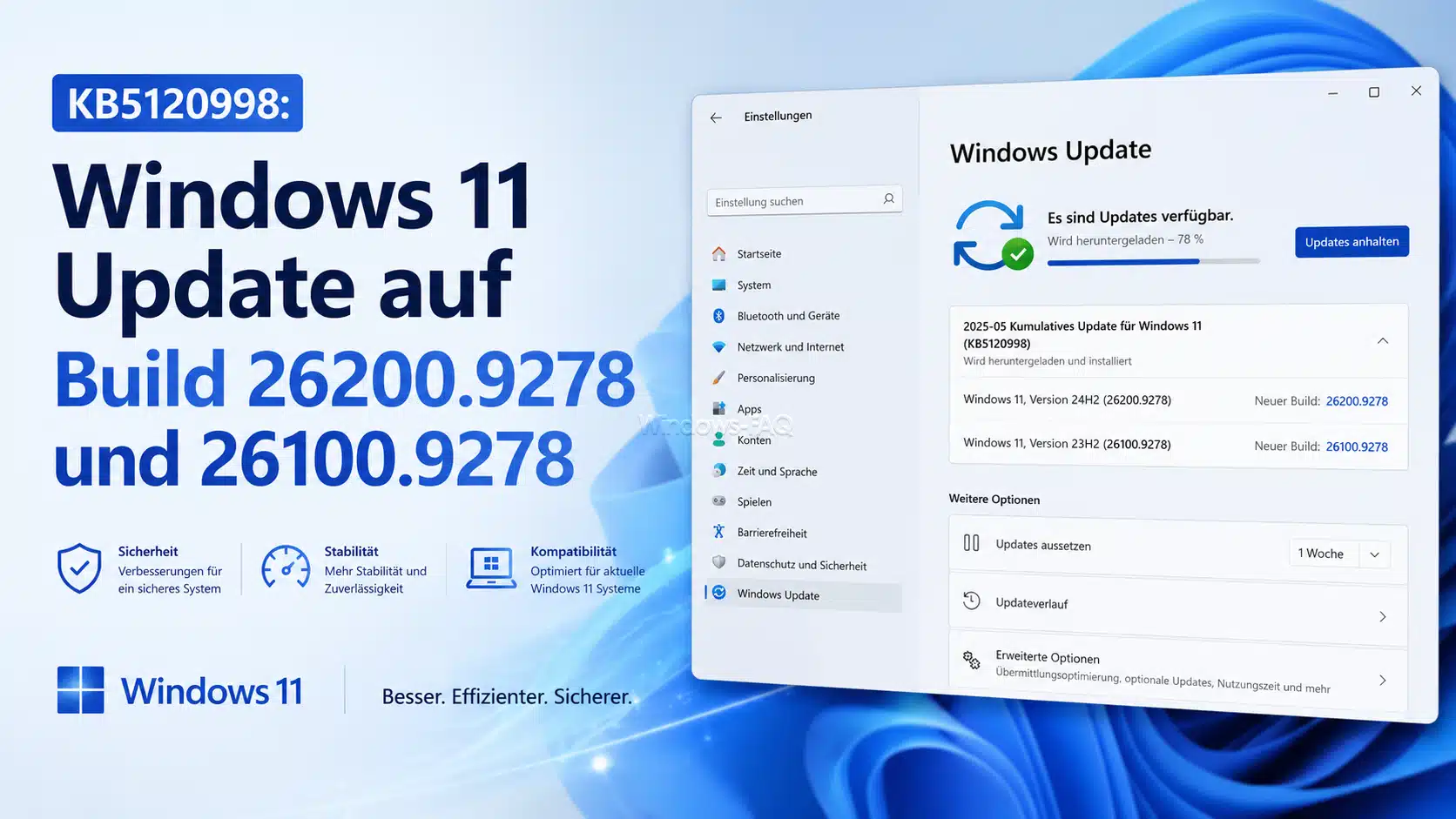The height and width of the screenshot is (819, 1456).
Task: Open Erweiterte Optionen via its chevron arrow
Action: [1383, 680]
